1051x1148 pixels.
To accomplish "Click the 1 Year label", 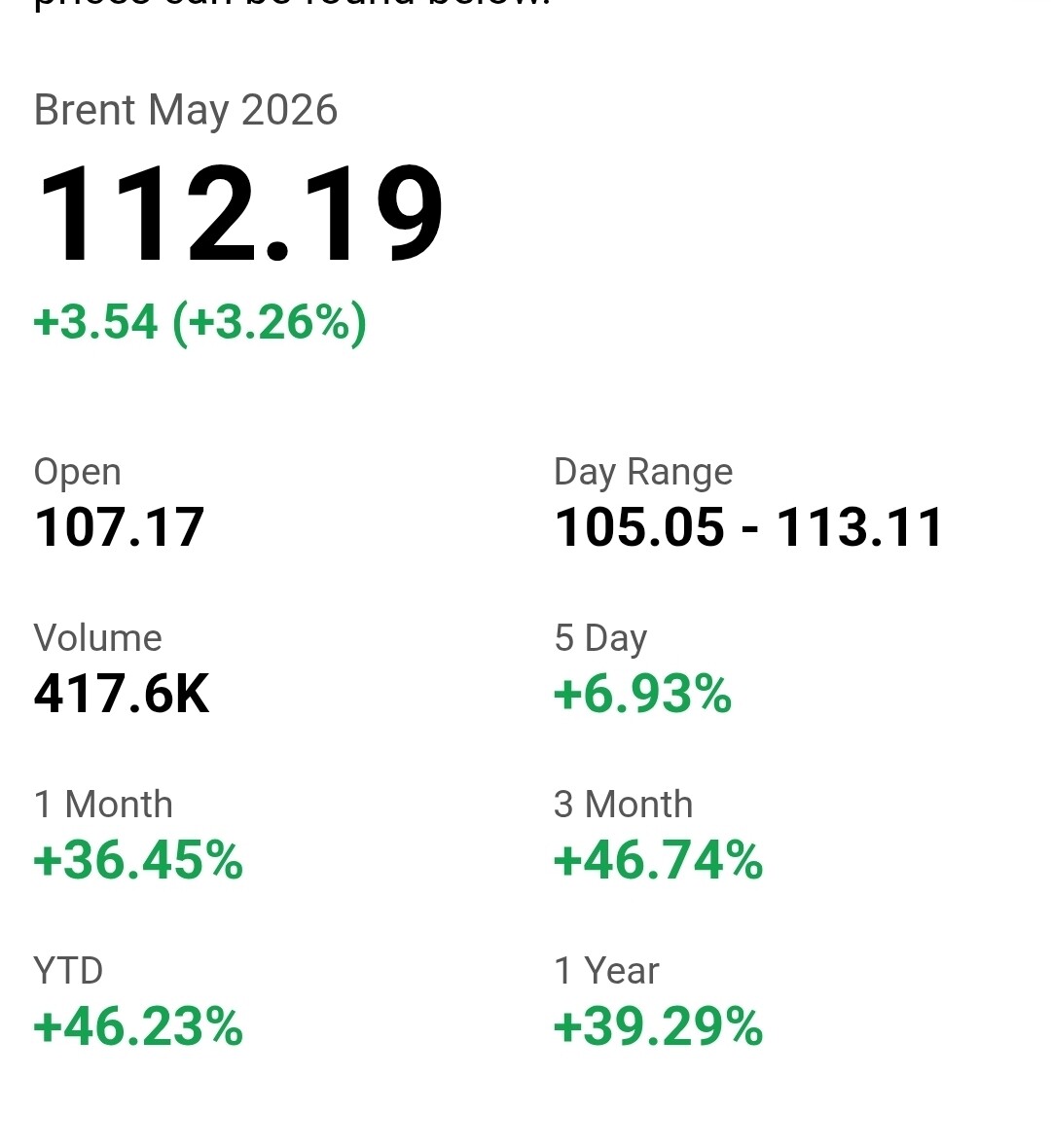I will (606, 971).
